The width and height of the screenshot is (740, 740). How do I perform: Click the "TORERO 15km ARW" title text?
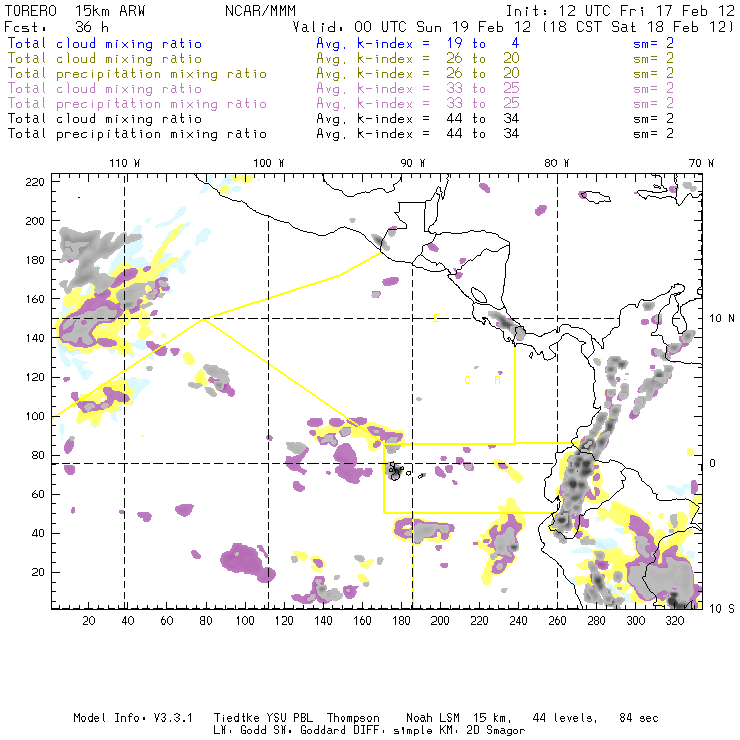[75, 11]
